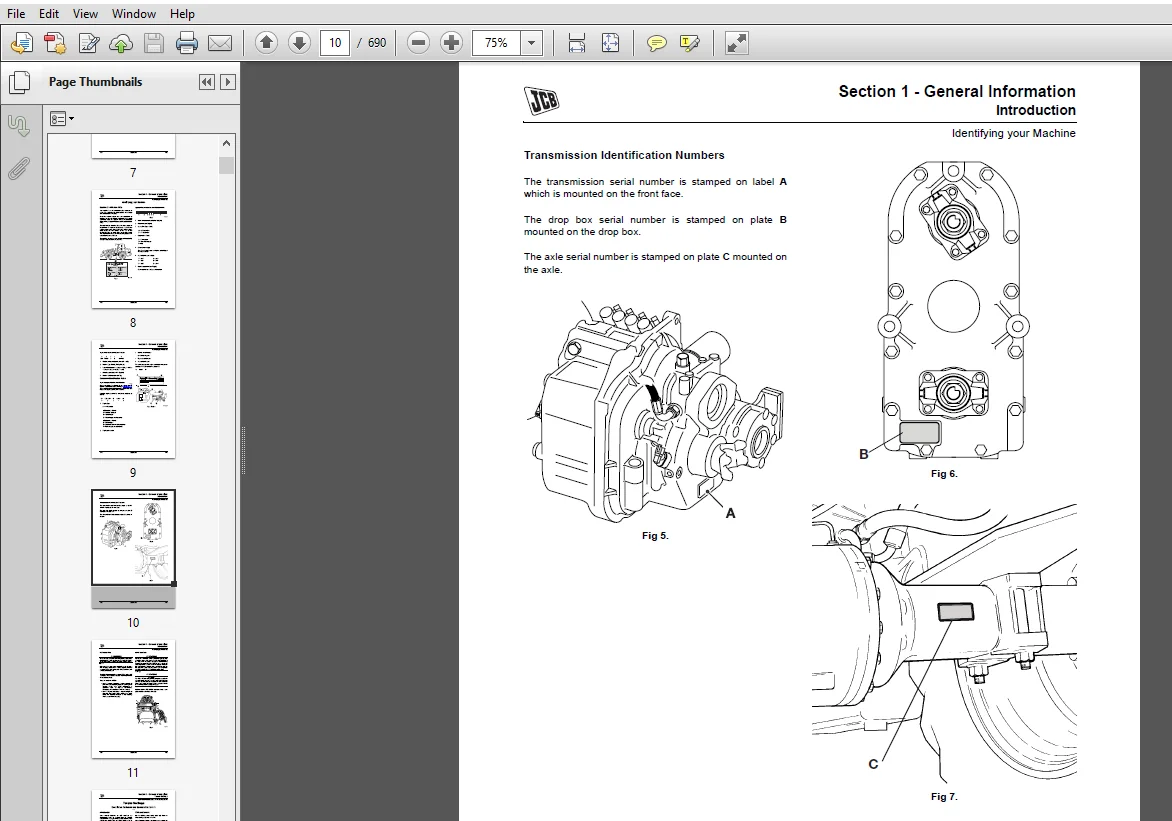Open the File menu
This screenshot has height=821, width=1172.
click(16, 13)
